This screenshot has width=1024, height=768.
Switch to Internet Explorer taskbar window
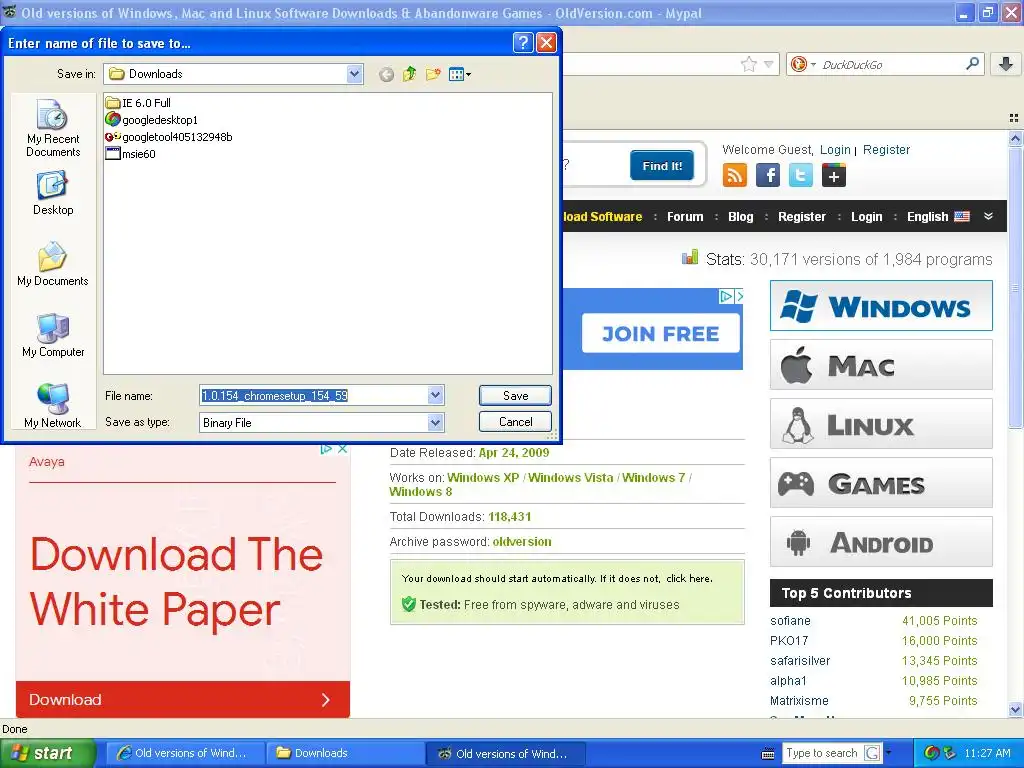(x=184, y=753)
